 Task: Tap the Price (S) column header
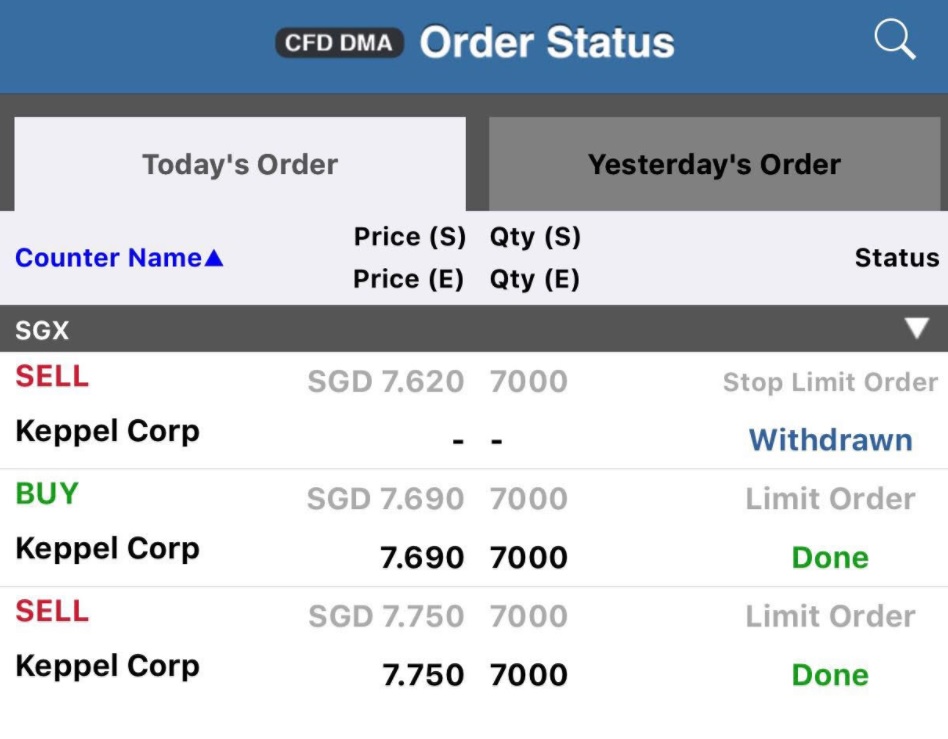(x=409, y=237)
